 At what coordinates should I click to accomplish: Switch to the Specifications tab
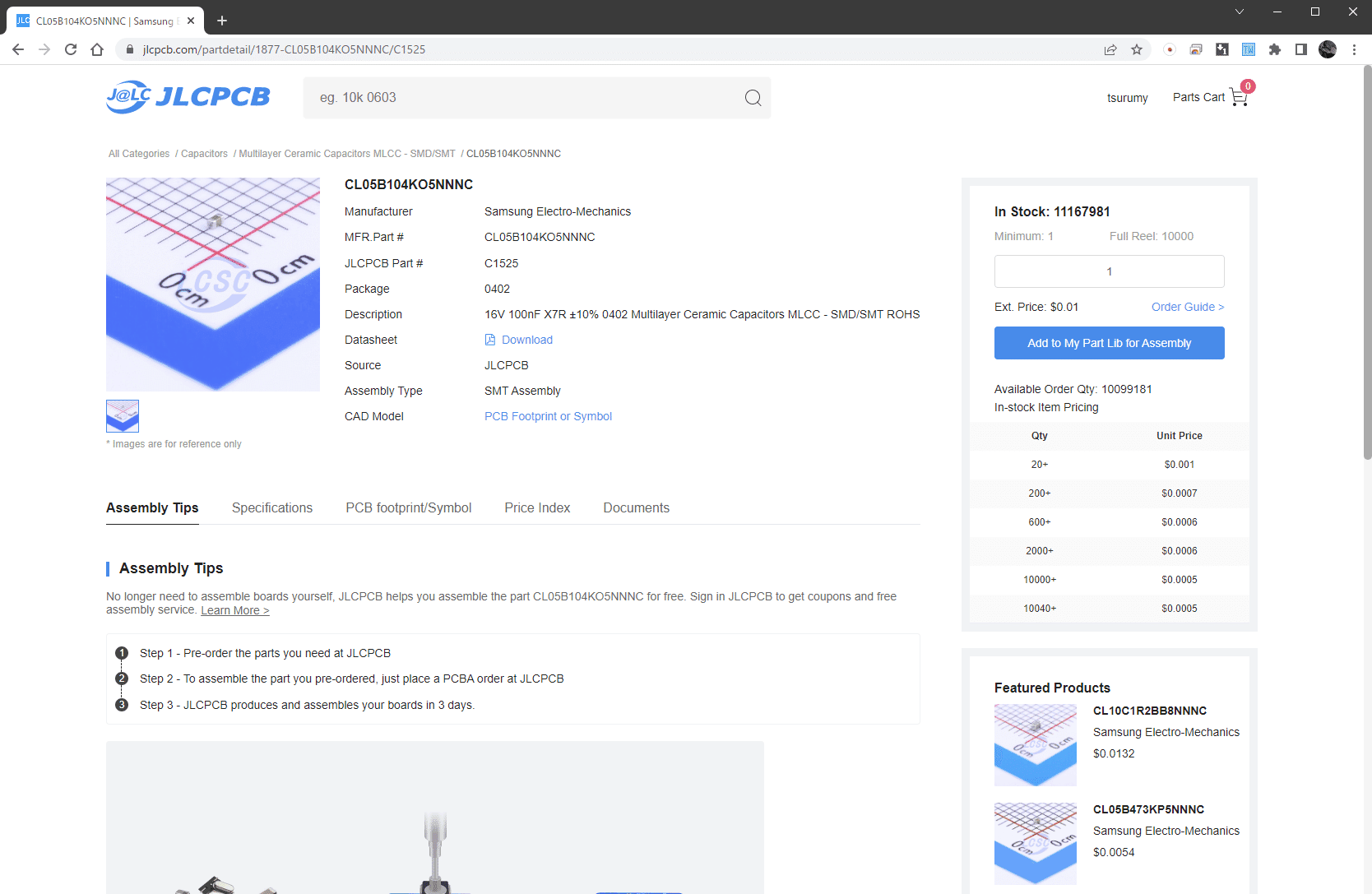(x=272, y=507)
